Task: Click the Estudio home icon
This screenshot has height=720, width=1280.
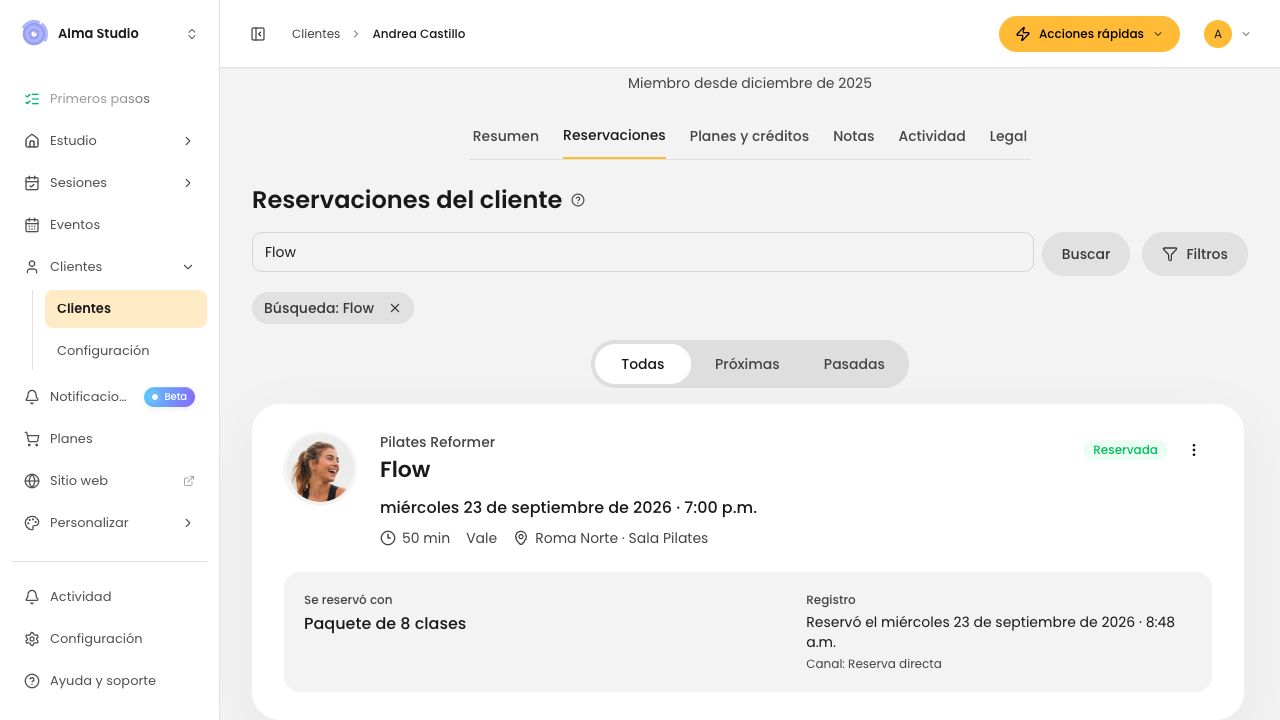Action: 32,141
